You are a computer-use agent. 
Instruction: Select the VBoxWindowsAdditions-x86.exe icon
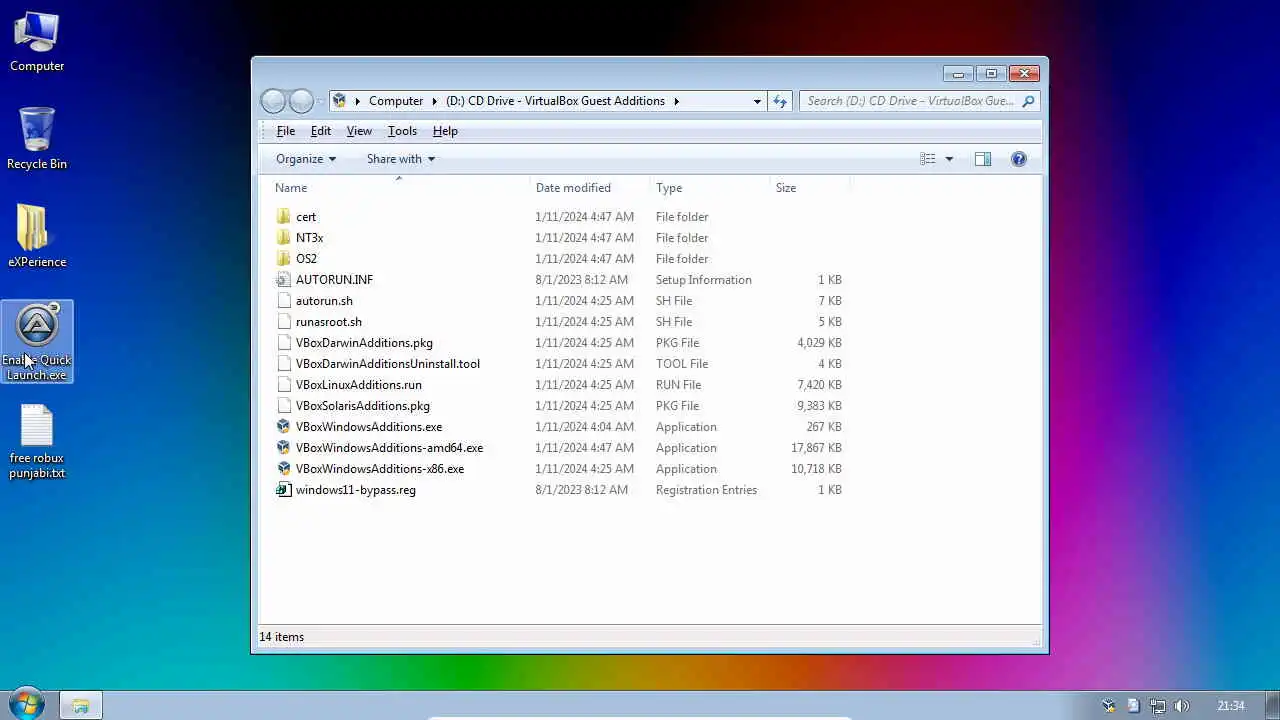pyautogui.click(x=284, y=469)
